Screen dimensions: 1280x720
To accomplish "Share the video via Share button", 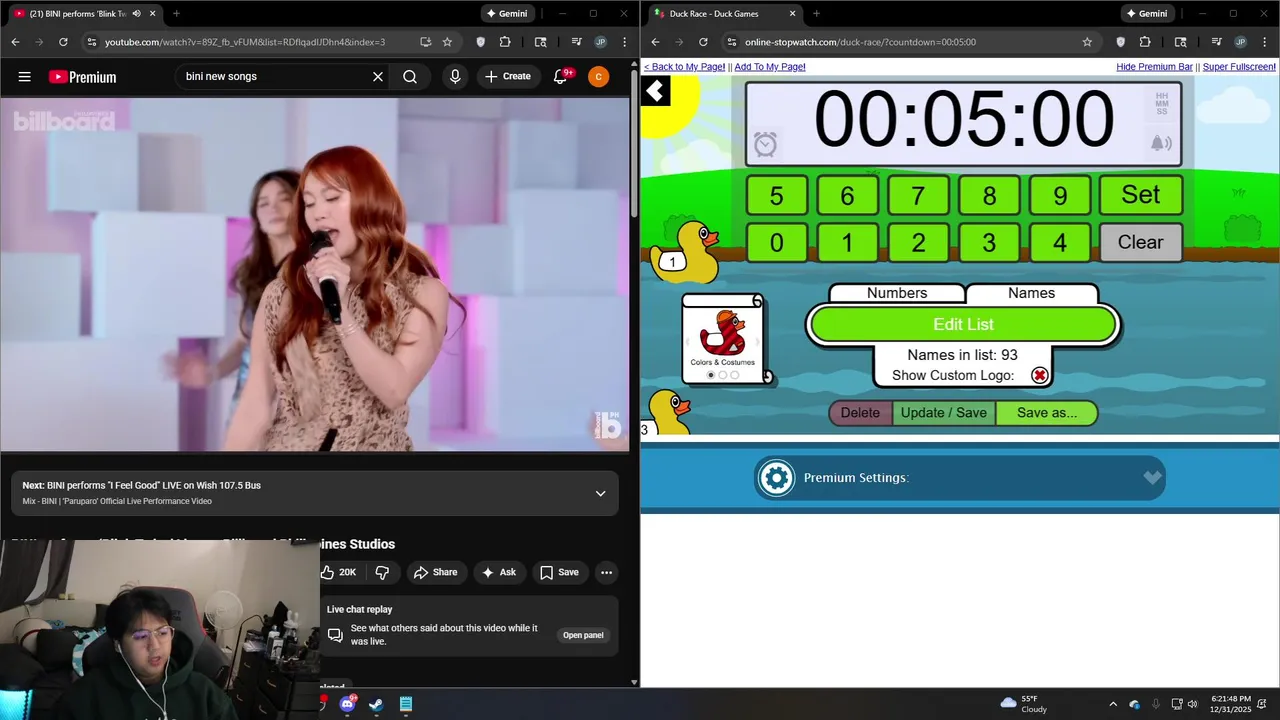I will pyautogui.click(x=435, y=572).
